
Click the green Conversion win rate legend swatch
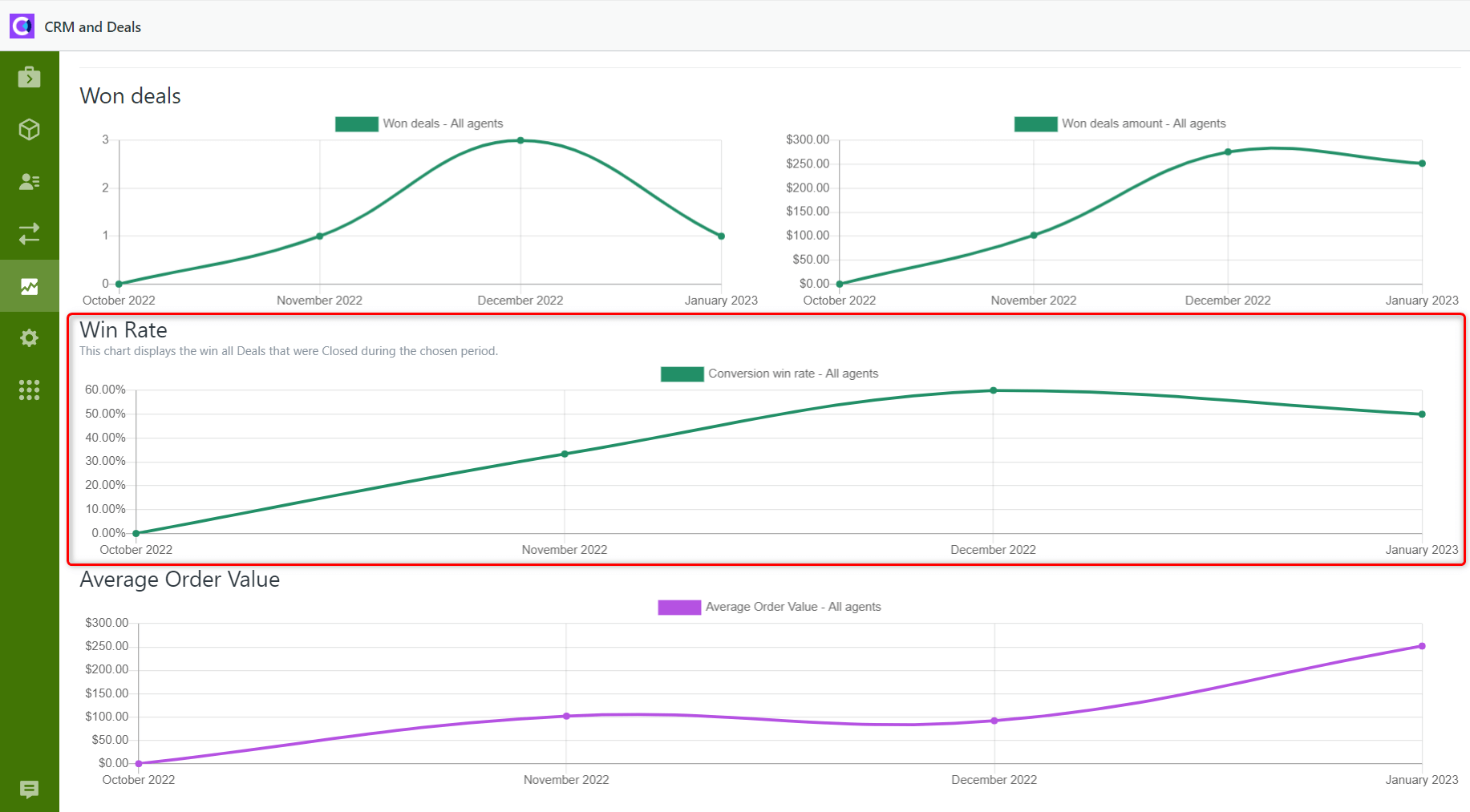coord(682,374)
